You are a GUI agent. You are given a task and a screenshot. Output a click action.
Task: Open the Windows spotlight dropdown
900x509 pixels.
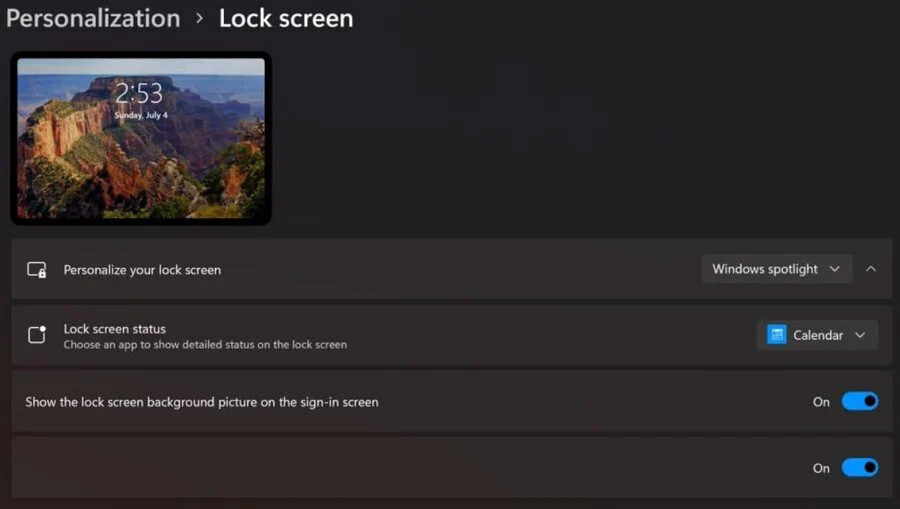tap(777, 269)
